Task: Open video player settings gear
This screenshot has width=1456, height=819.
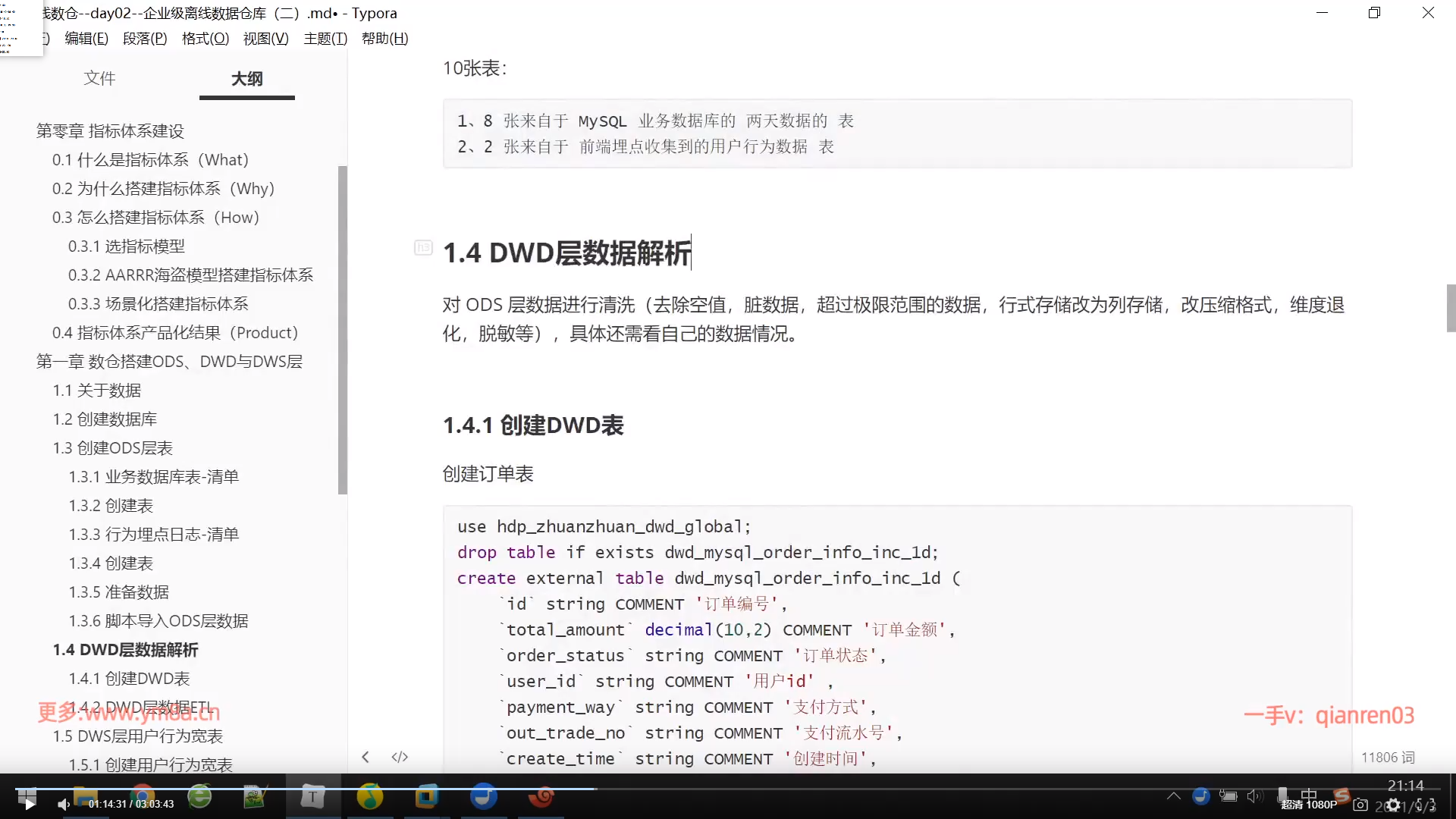Action: [1393, 805]
